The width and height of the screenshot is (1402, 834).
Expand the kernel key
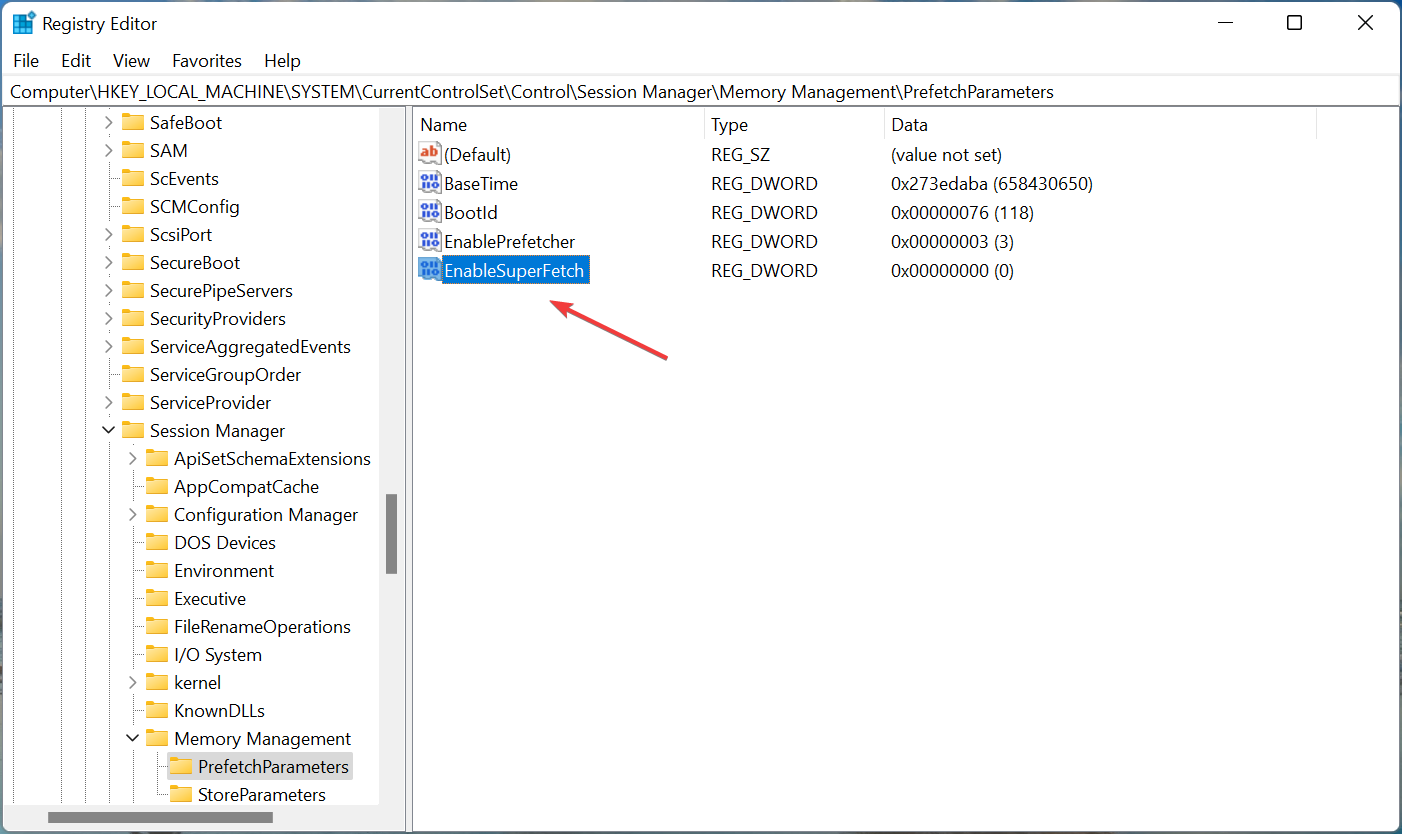pos(132,682)
